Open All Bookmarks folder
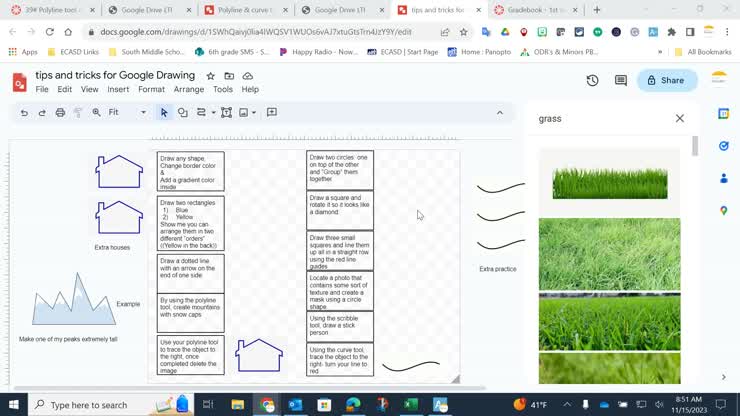Image resolution: width=740 pixels, height=416 pixels. [703, 52]
